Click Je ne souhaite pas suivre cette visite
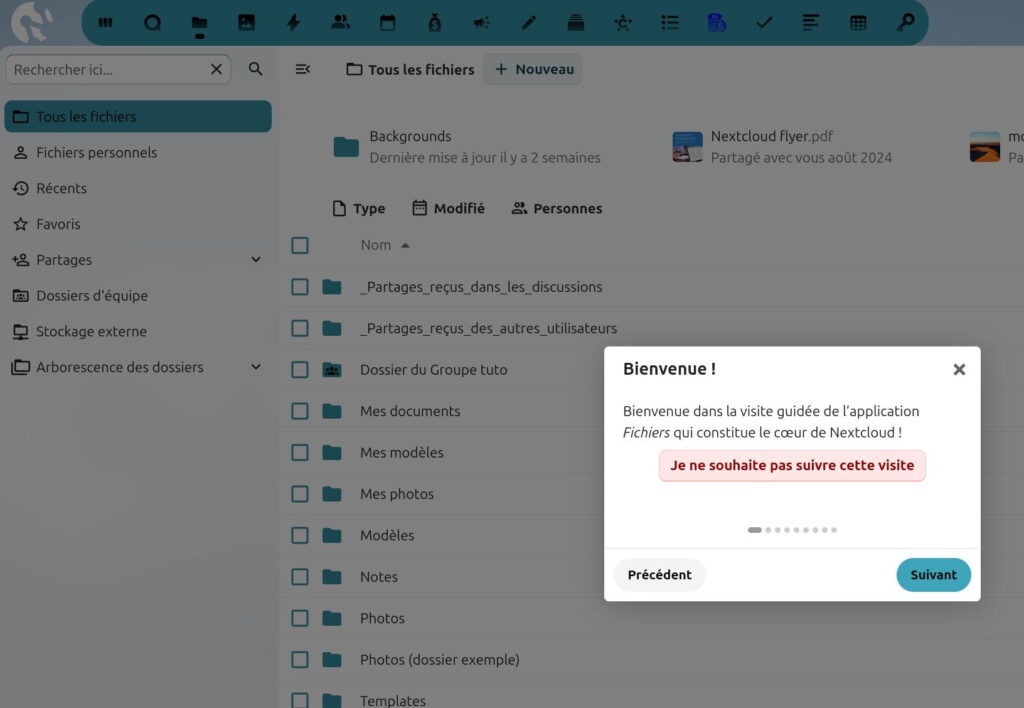 click(792, 465)
